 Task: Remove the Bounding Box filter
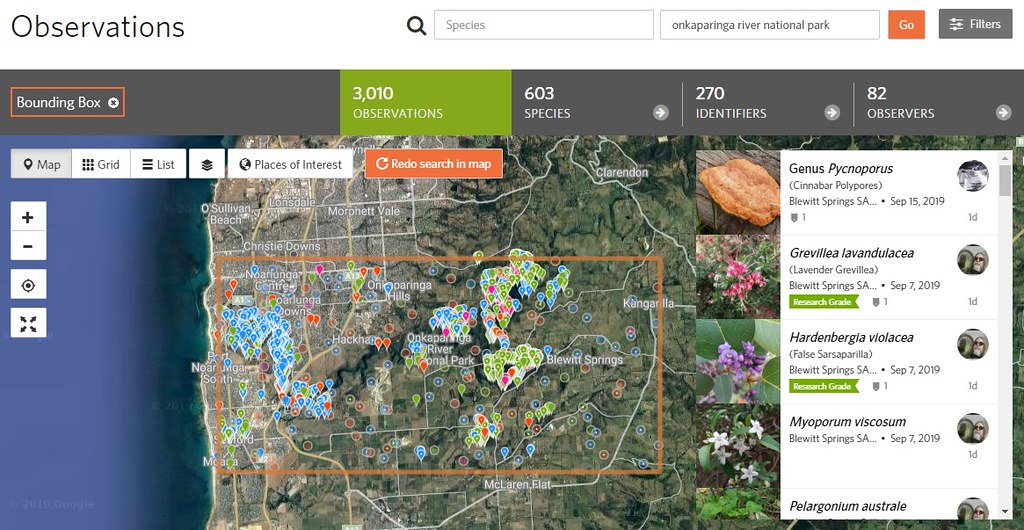[x=114, y=103]
